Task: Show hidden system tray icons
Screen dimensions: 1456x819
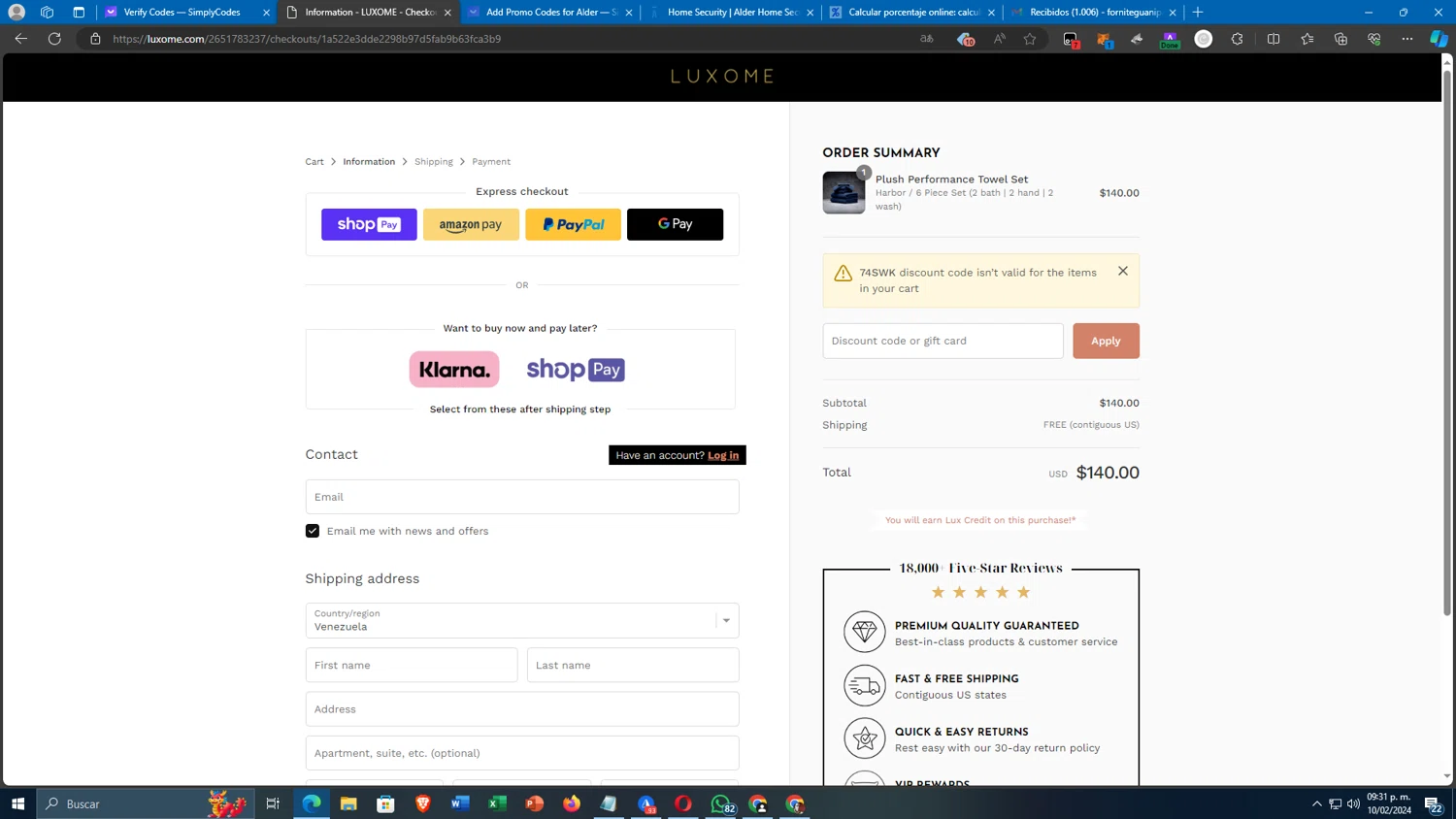Action: pos(1317,803)
